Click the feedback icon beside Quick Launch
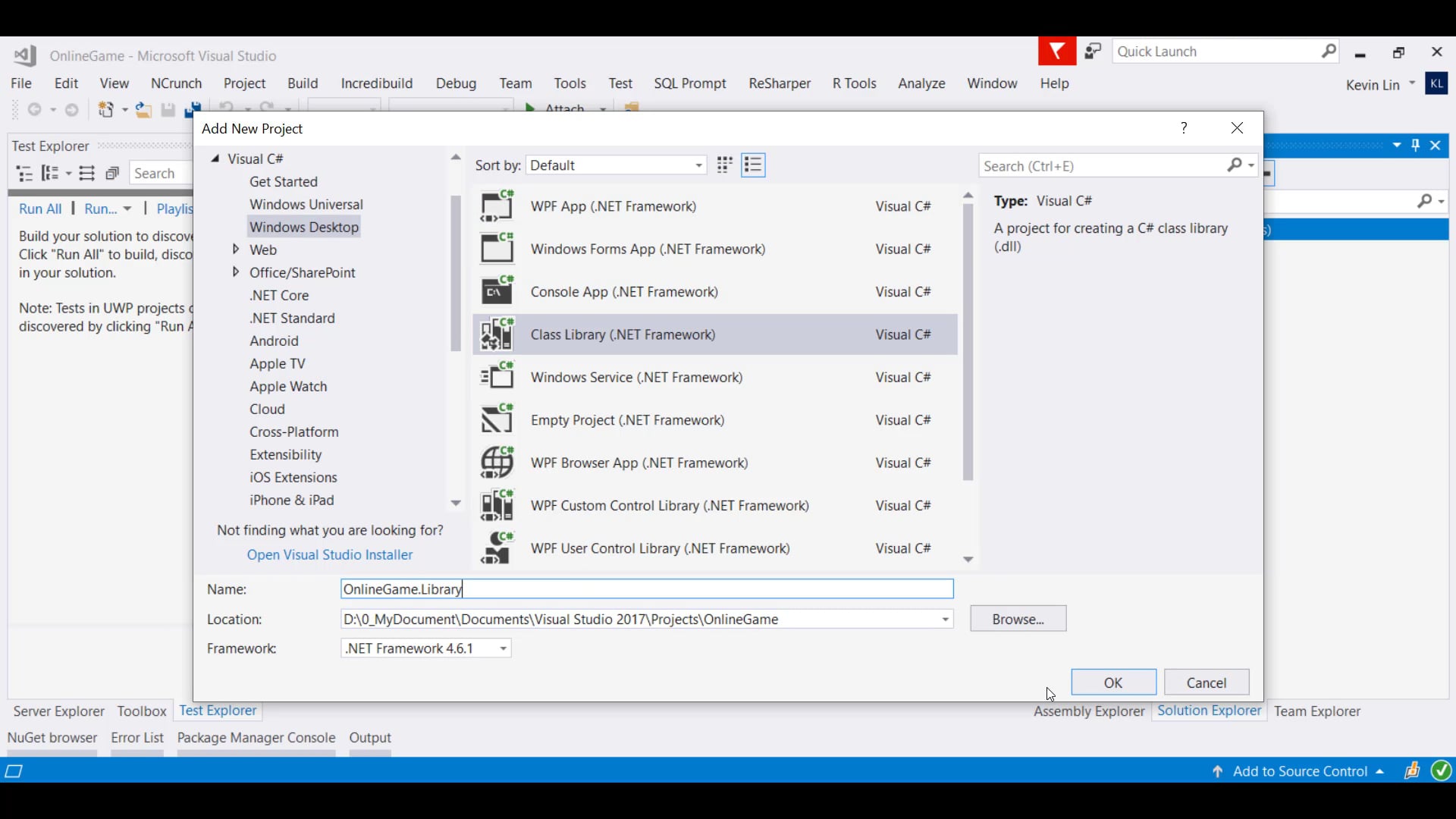Viewport: 1456px width, 819px height. coord(1092,52)
